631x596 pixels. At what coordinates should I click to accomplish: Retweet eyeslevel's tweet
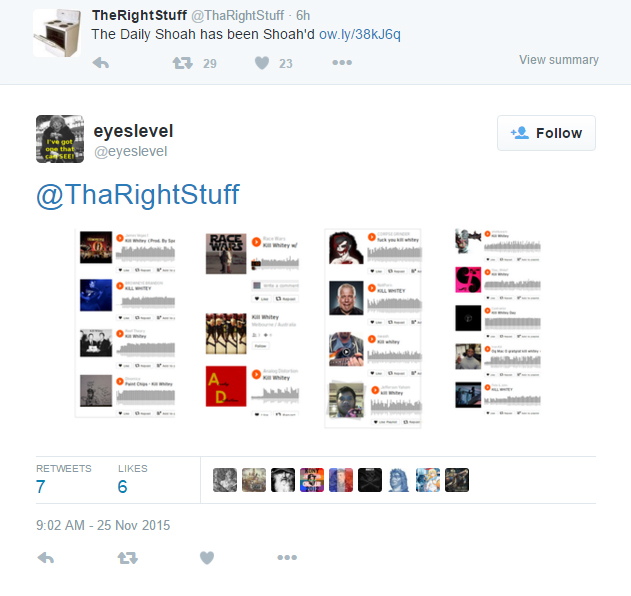click(128, 558)
